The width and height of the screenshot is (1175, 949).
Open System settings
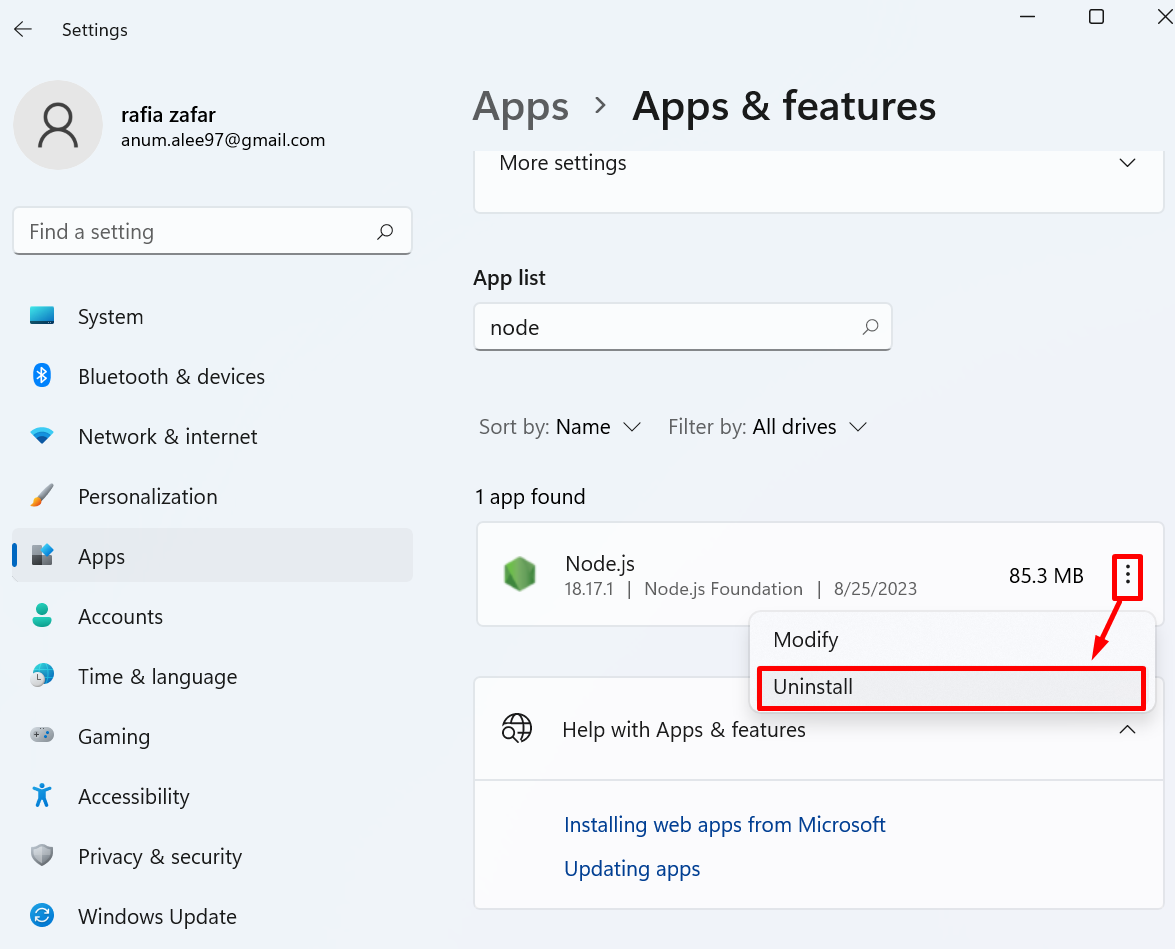(x=212, y=316)
